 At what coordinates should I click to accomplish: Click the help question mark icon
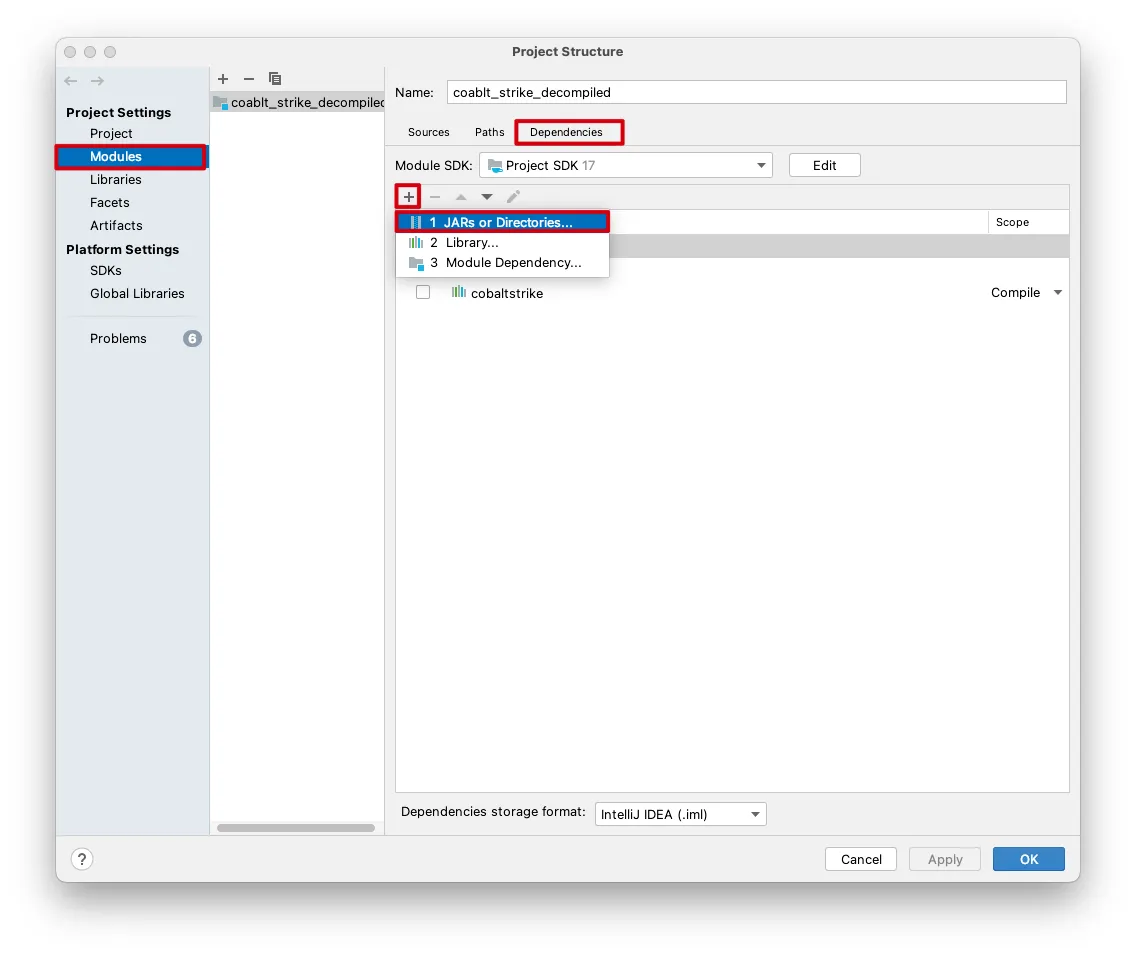[82, 859]
